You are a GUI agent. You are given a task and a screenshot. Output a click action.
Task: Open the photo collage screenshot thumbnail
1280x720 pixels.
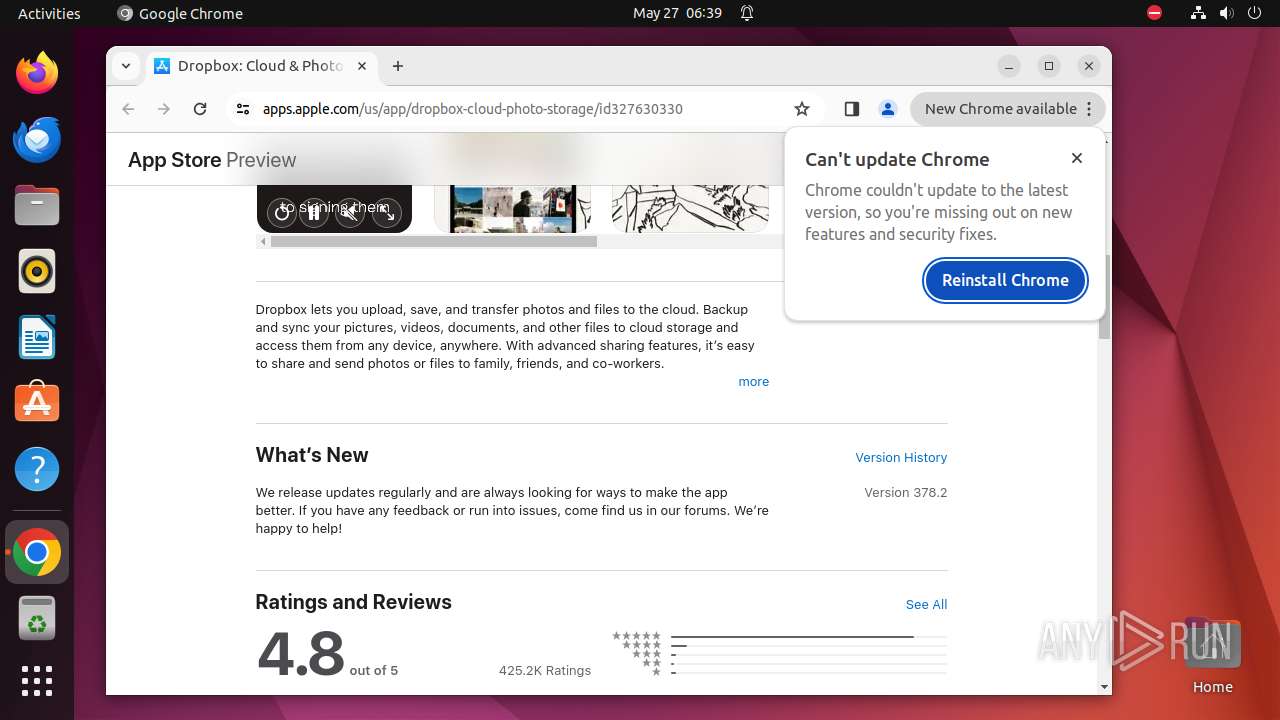512,208
